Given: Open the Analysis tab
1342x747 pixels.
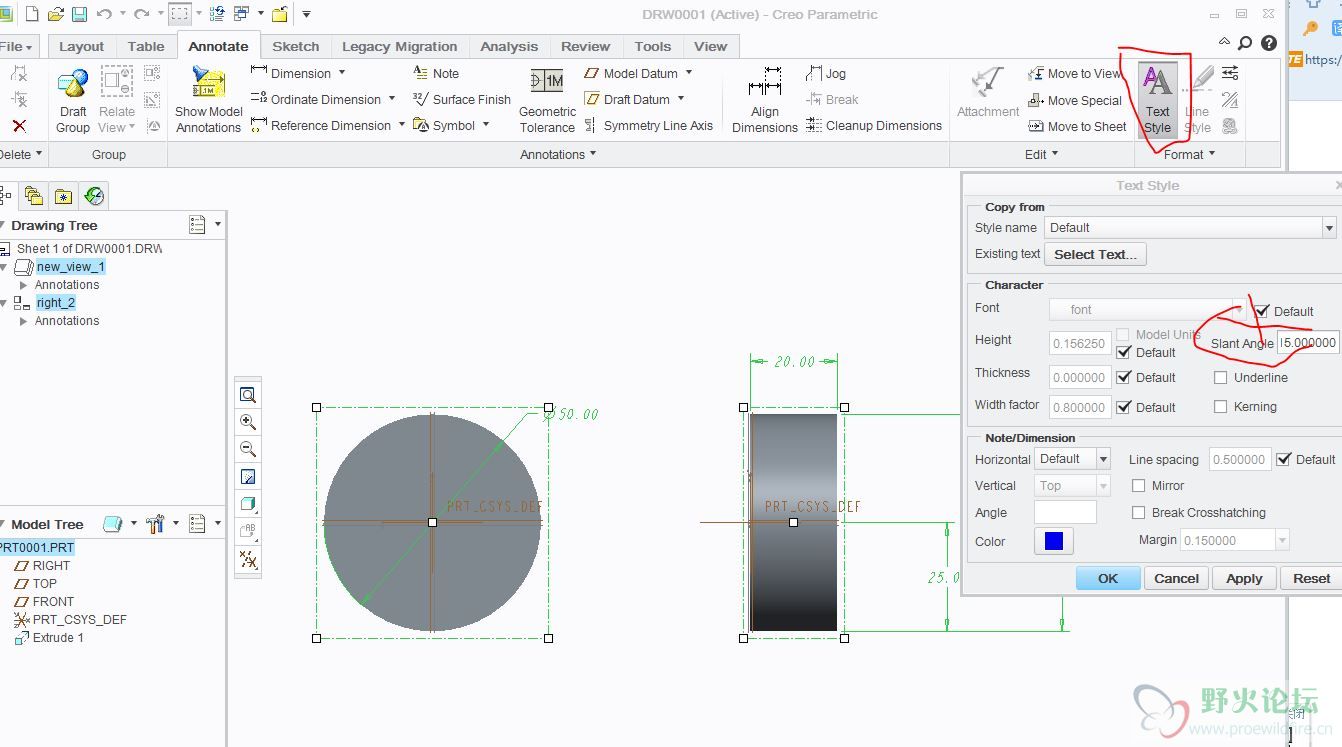Looking at the screenshot, I should [x=509, y=46].
